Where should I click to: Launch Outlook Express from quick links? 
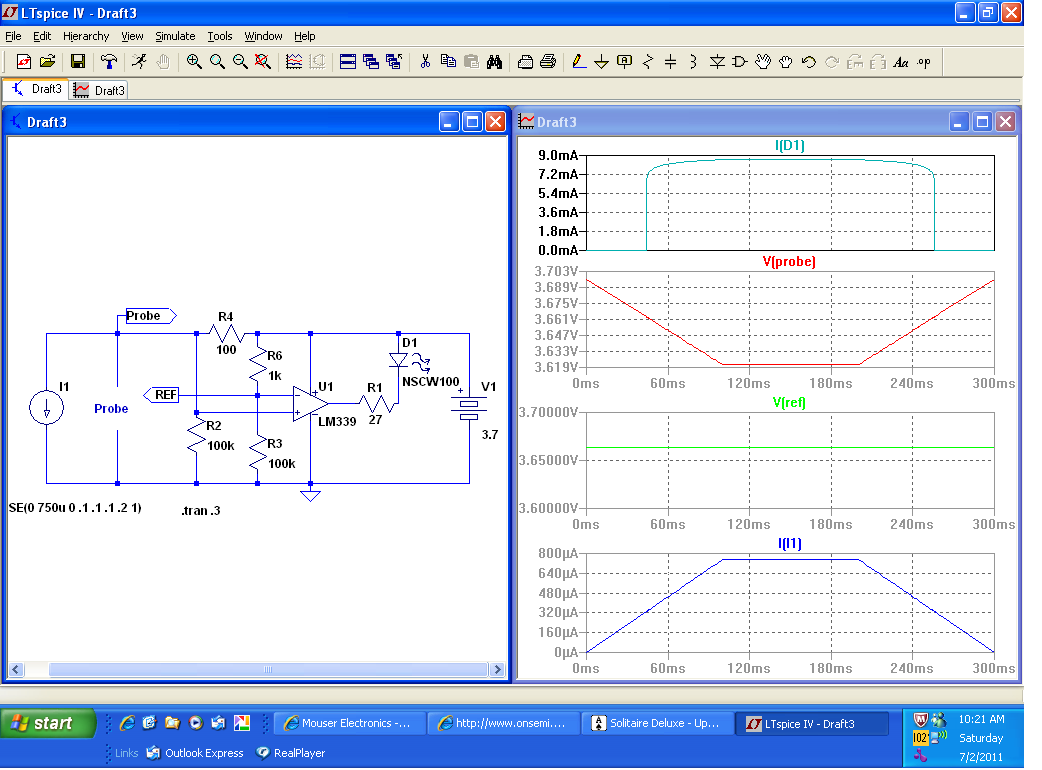pos(195,753)
